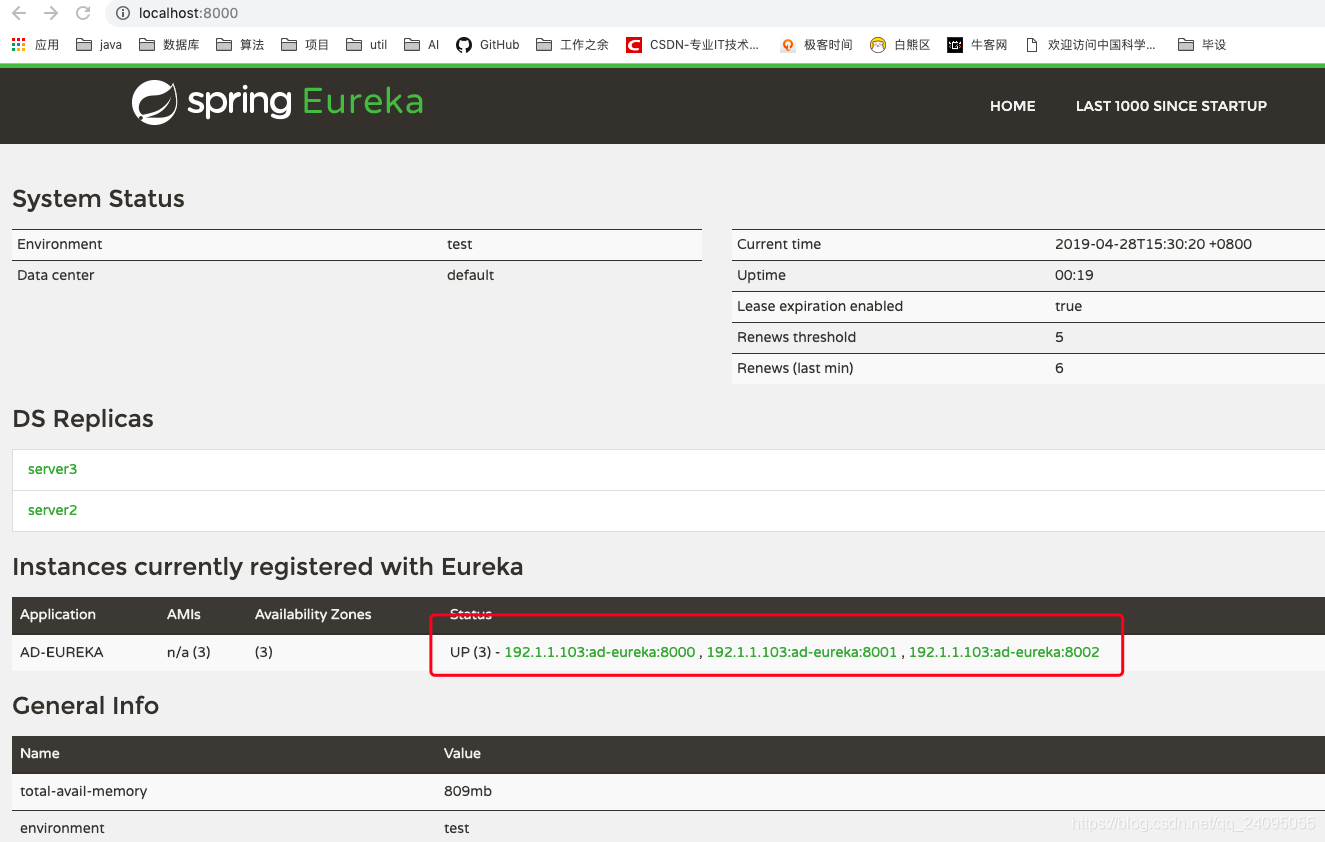Click the System Status heading

click(98, 199)
